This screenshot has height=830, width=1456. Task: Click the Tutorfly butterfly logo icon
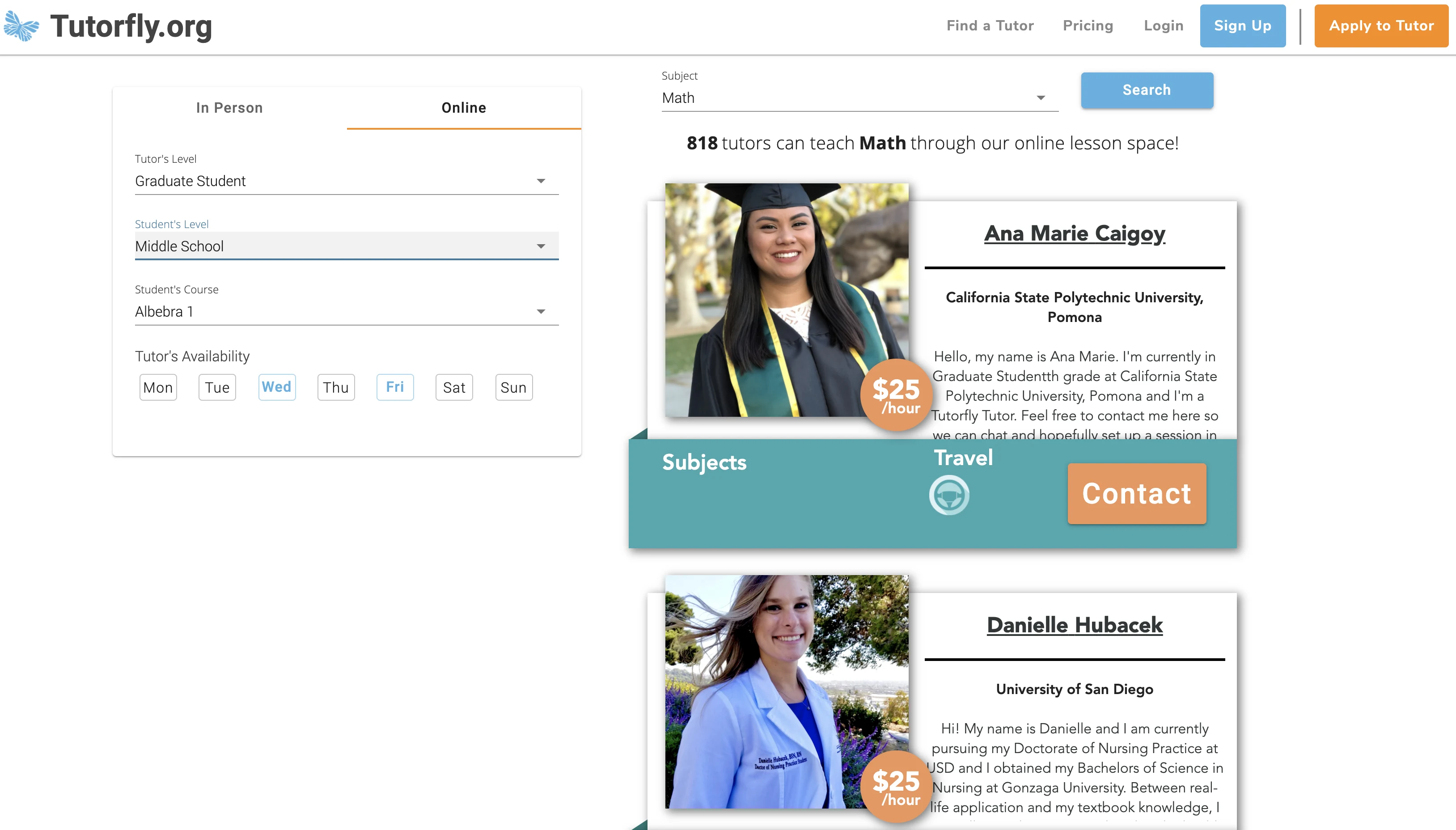21,26
